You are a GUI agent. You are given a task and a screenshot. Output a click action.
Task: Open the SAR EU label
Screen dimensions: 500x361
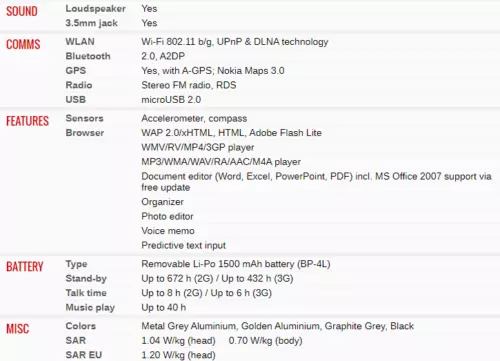tap(84, 355)
